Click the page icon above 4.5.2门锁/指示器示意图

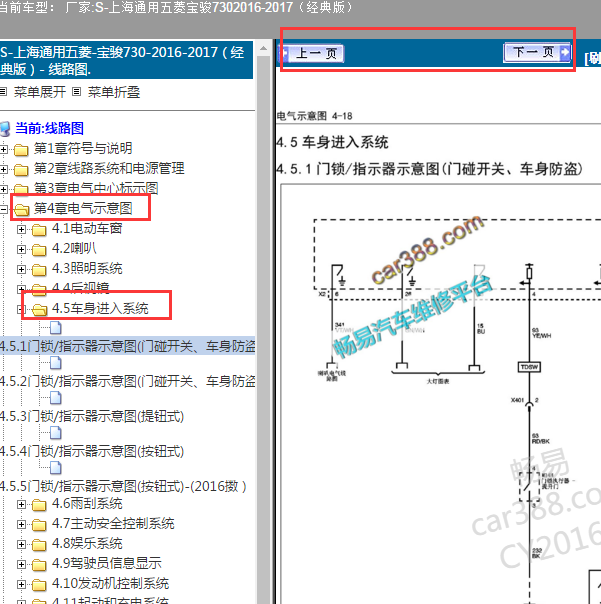point(56,363)
